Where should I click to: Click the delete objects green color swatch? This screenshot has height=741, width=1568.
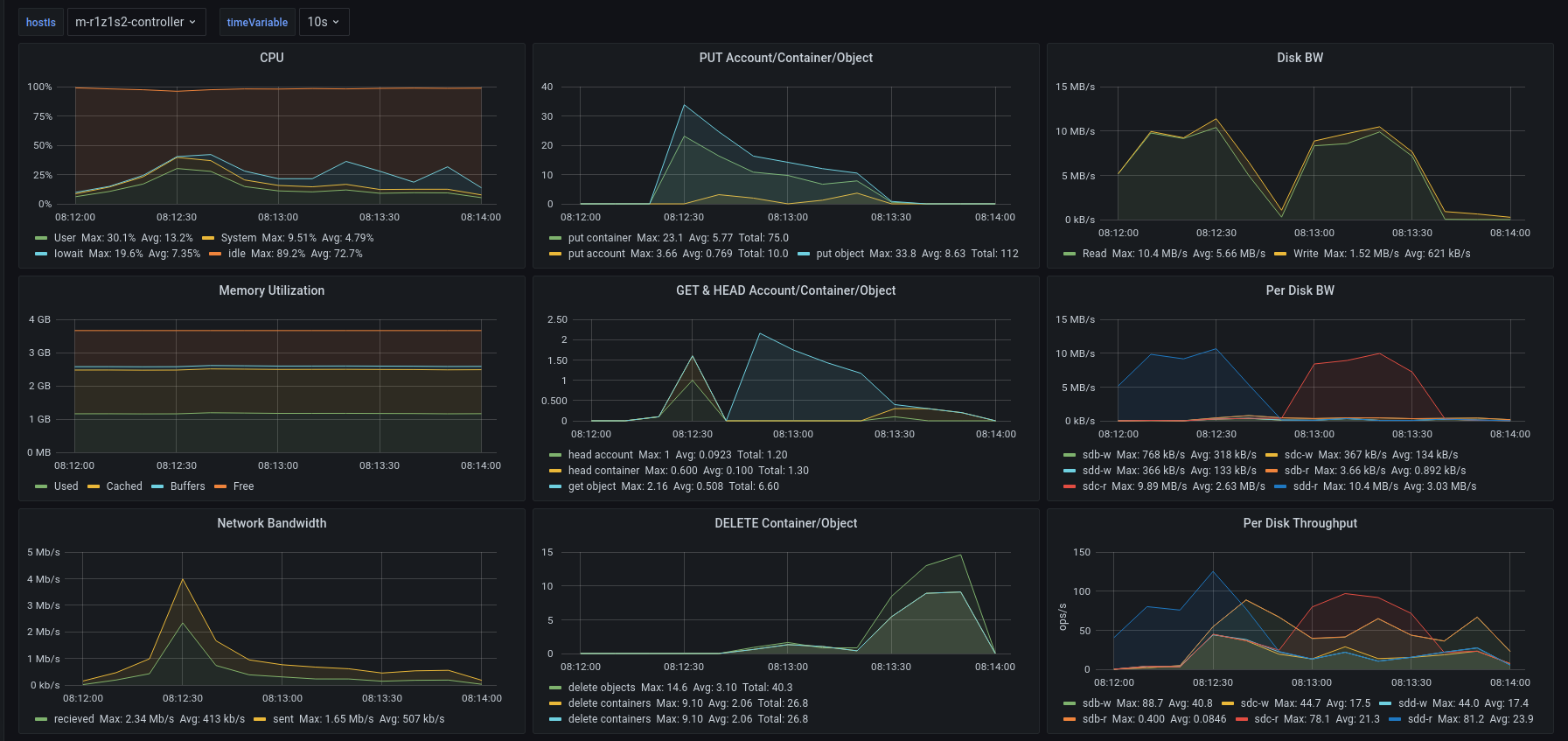tap(555, 688)
